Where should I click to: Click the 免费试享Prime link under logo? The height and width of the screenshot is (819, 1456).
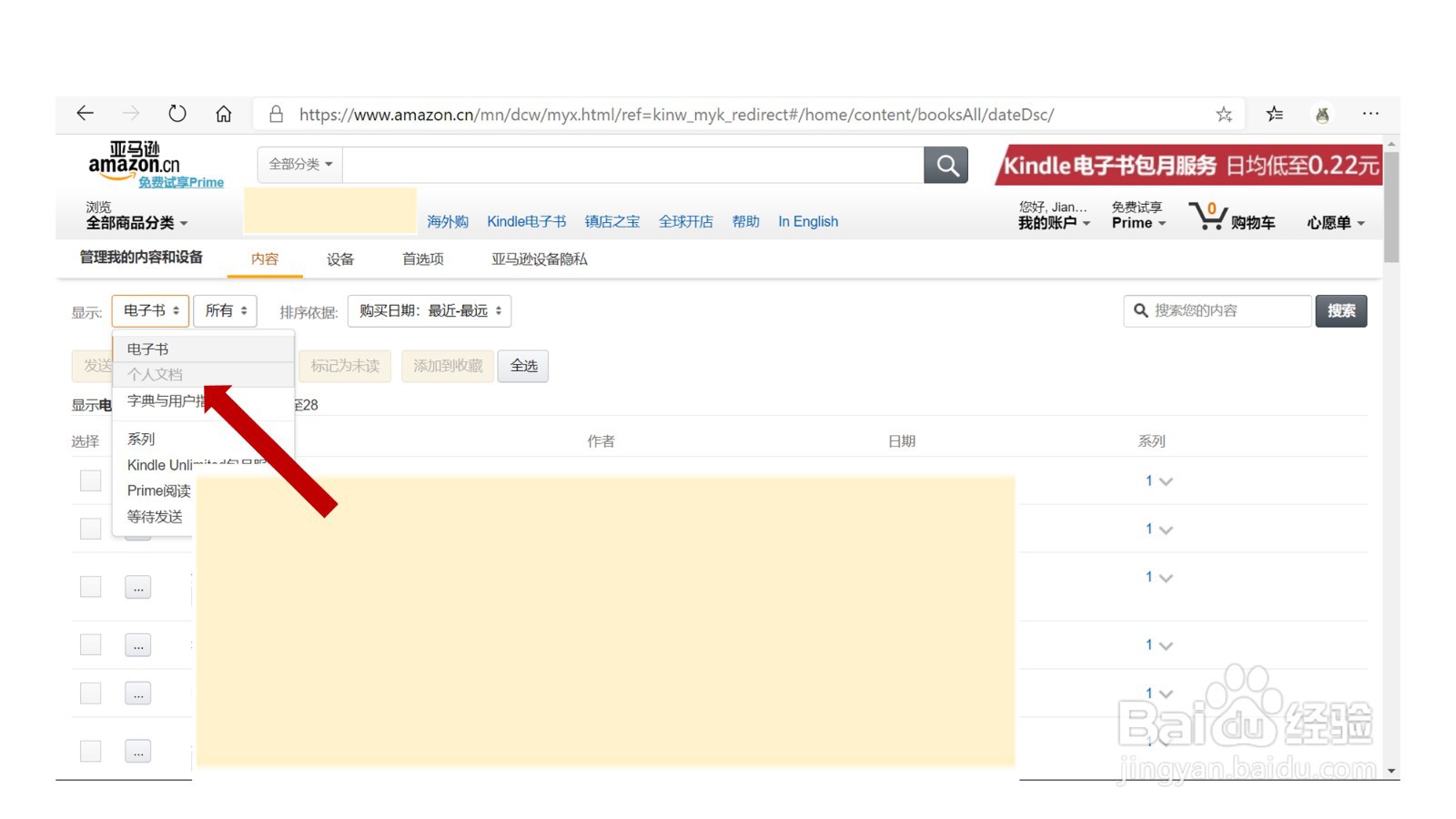pos(181,183)
